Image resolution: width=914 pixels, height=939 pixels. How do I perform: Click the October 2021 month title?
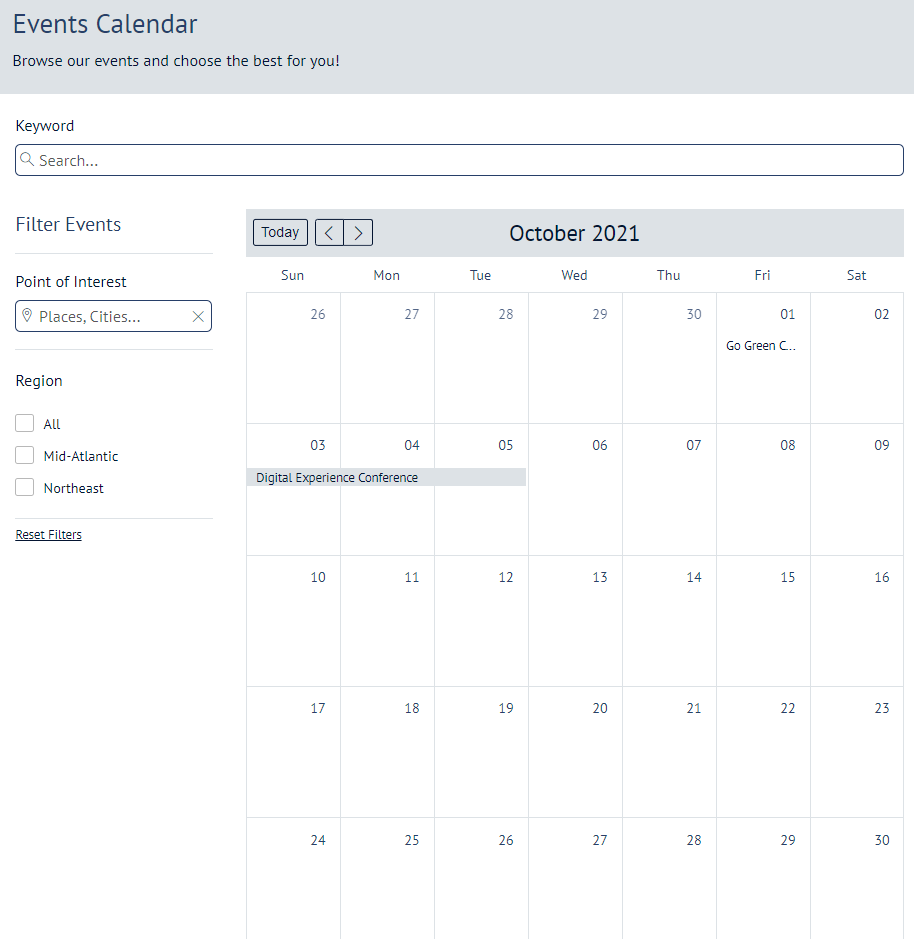[x=574, y=232]
